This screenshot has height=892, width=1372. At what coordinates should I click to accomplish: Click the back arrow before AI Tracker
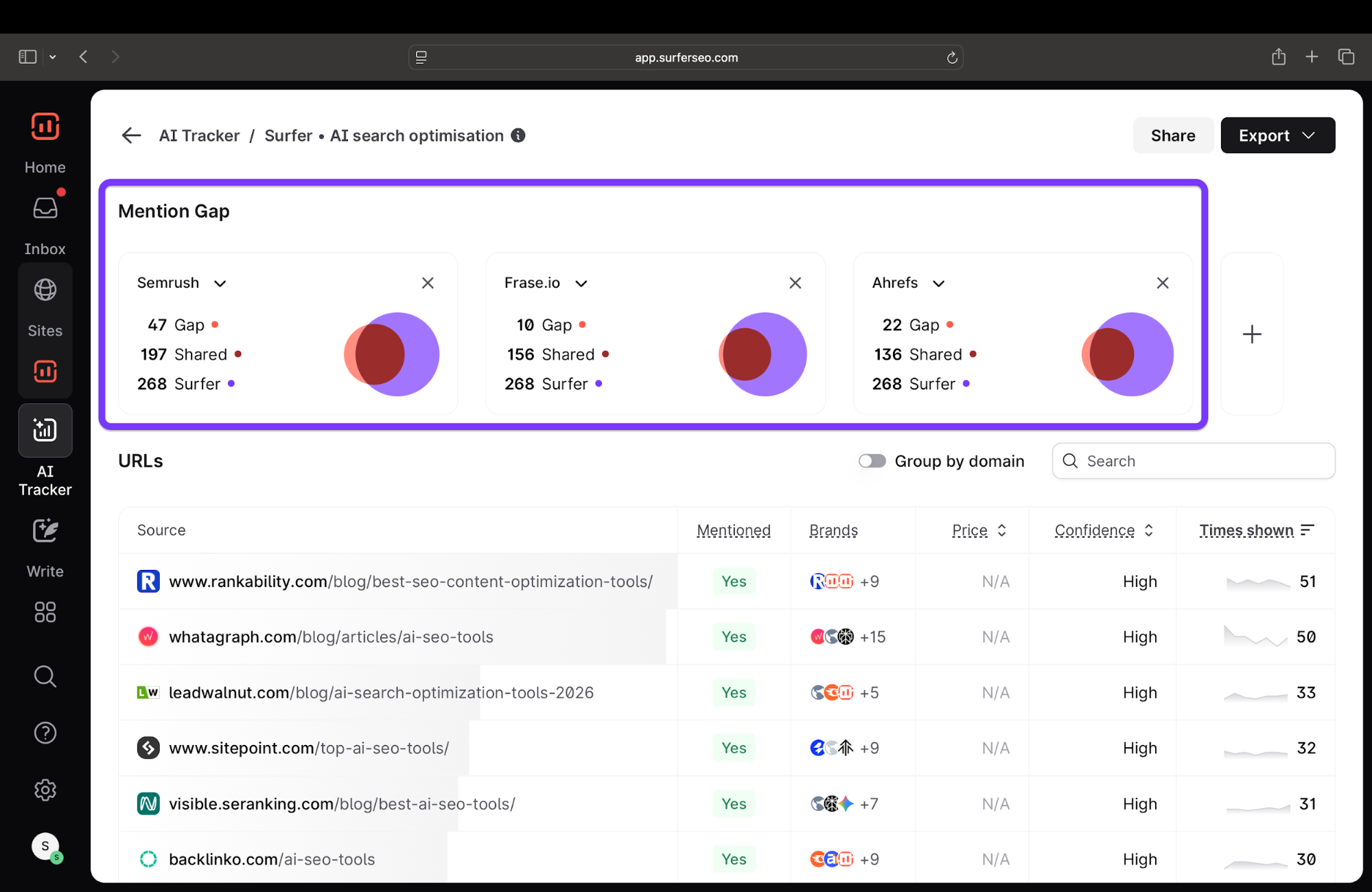[131, 135]
